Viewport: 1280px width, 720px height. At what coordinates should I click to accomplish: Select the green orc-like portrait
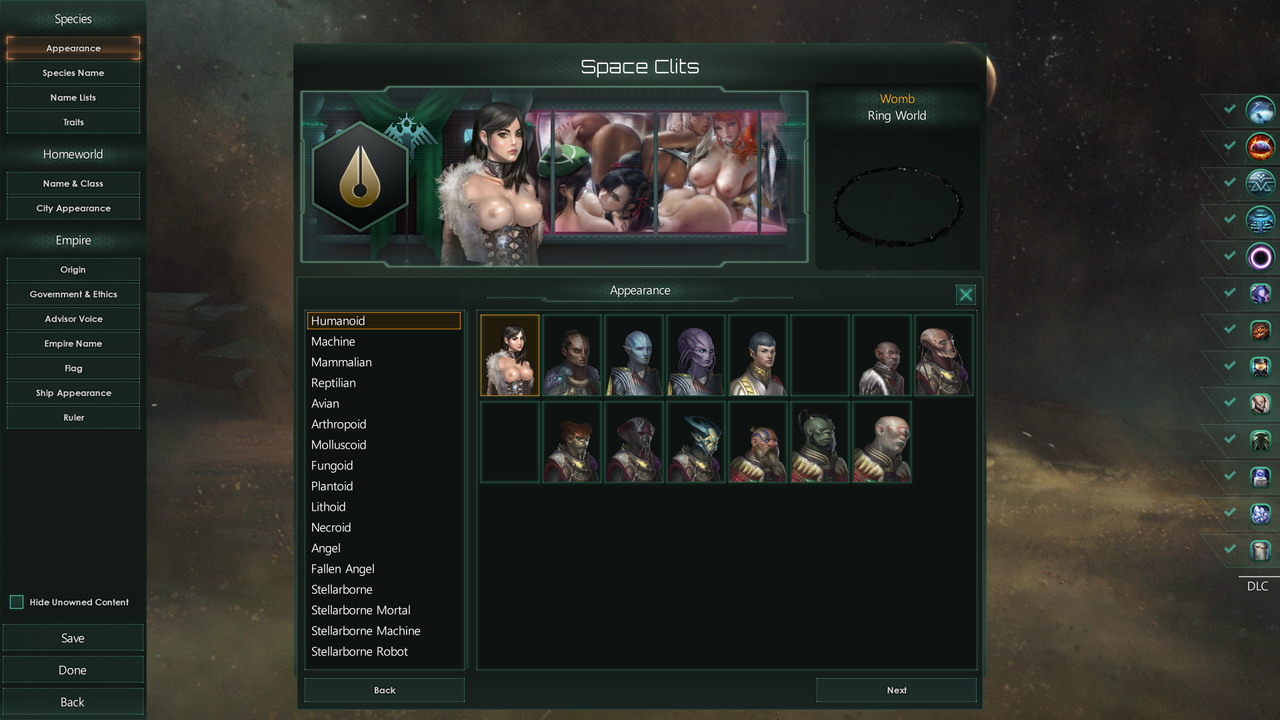(820, 442)
